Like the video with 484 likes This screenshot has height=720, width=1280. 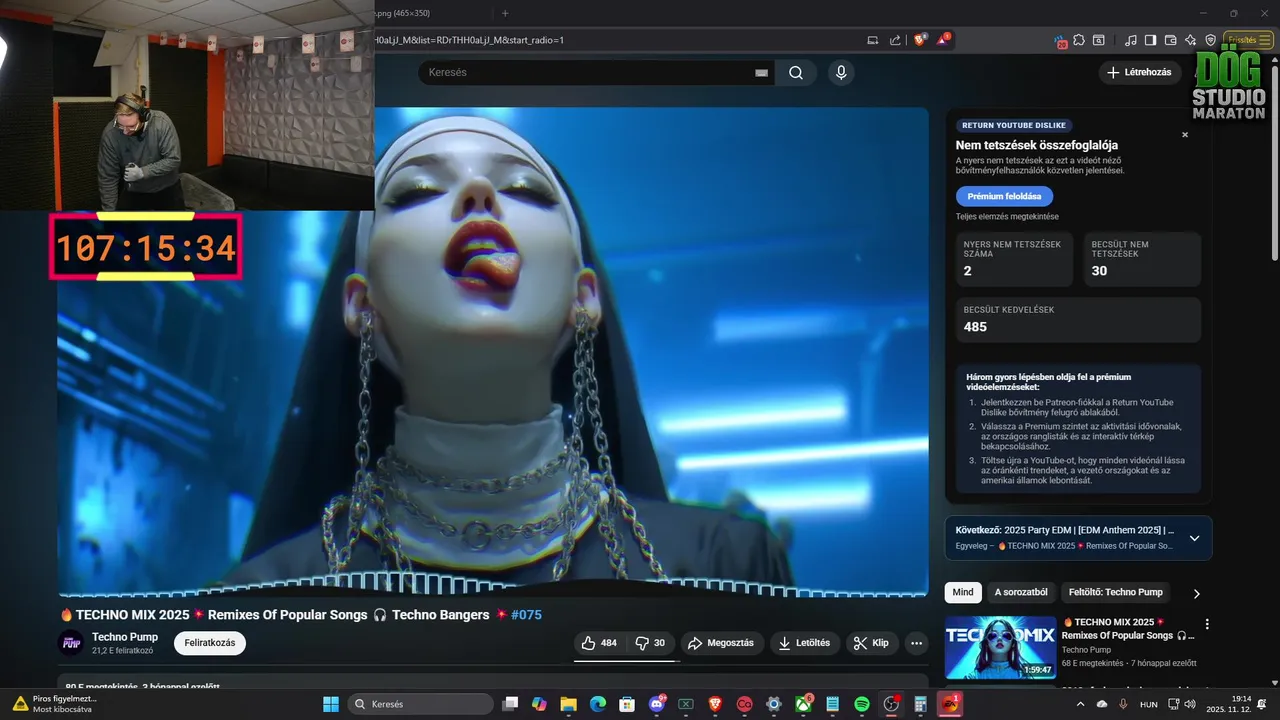click(x=600, y=643)
